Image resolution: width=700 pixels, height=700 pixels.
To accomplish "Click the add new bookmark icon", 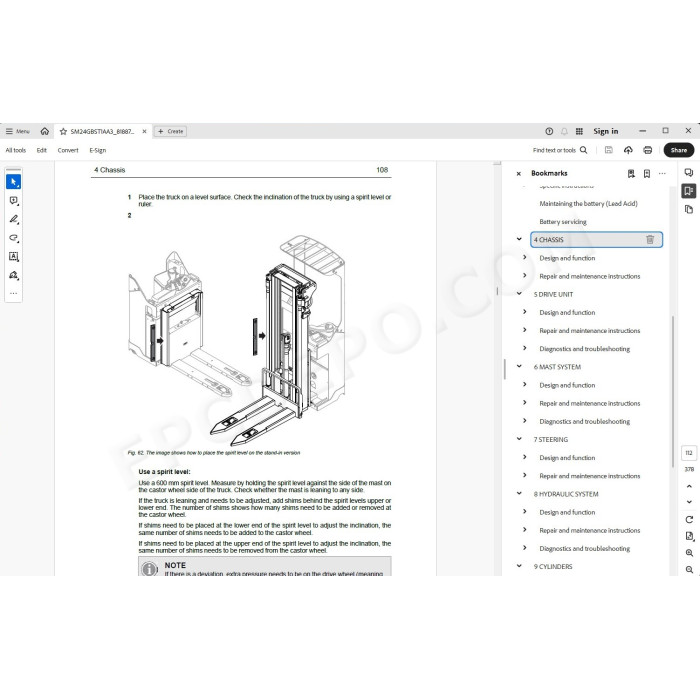I will (646, 174).
